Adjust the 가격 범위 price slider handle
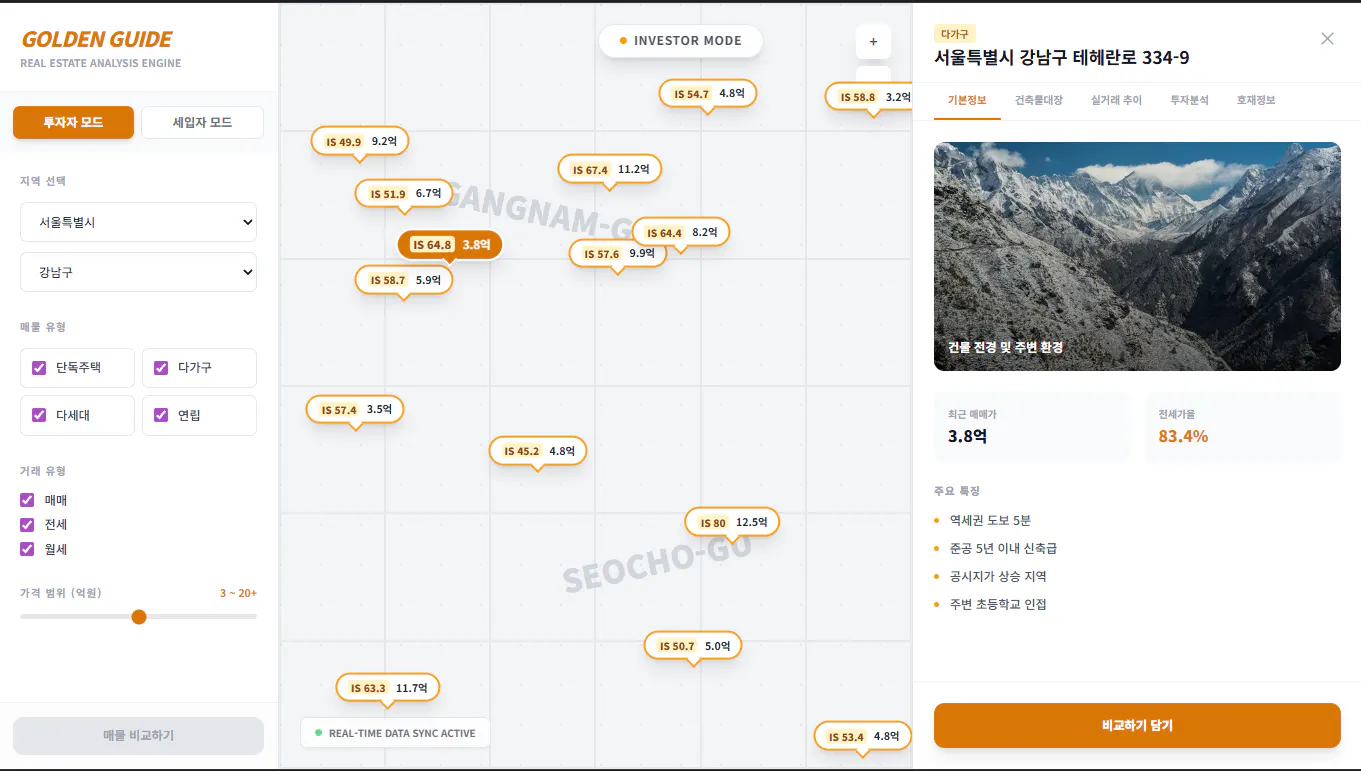The image size is (1361, 771). (139, 616)
